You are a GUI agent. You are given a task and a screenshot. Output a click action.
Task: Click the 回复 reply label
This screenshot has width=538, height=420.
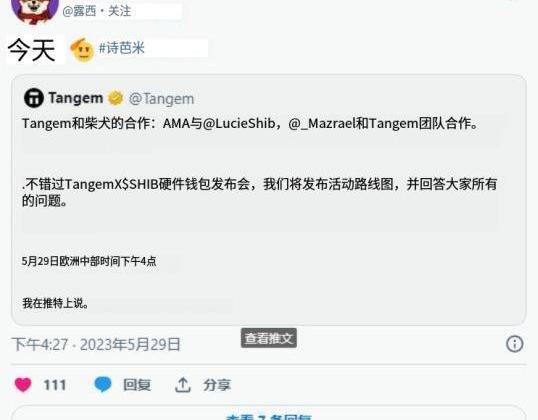(137, 385)
